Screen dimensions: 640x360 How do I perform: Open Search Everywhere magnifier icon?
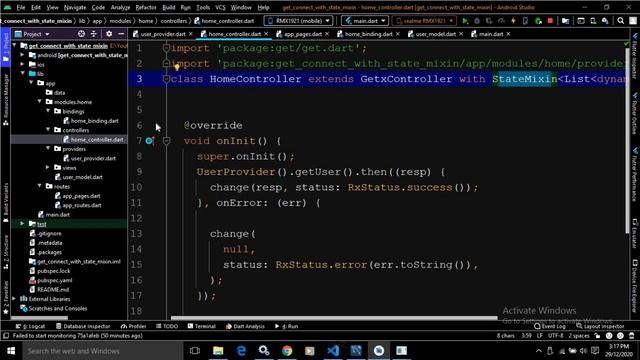pos(621,21)
